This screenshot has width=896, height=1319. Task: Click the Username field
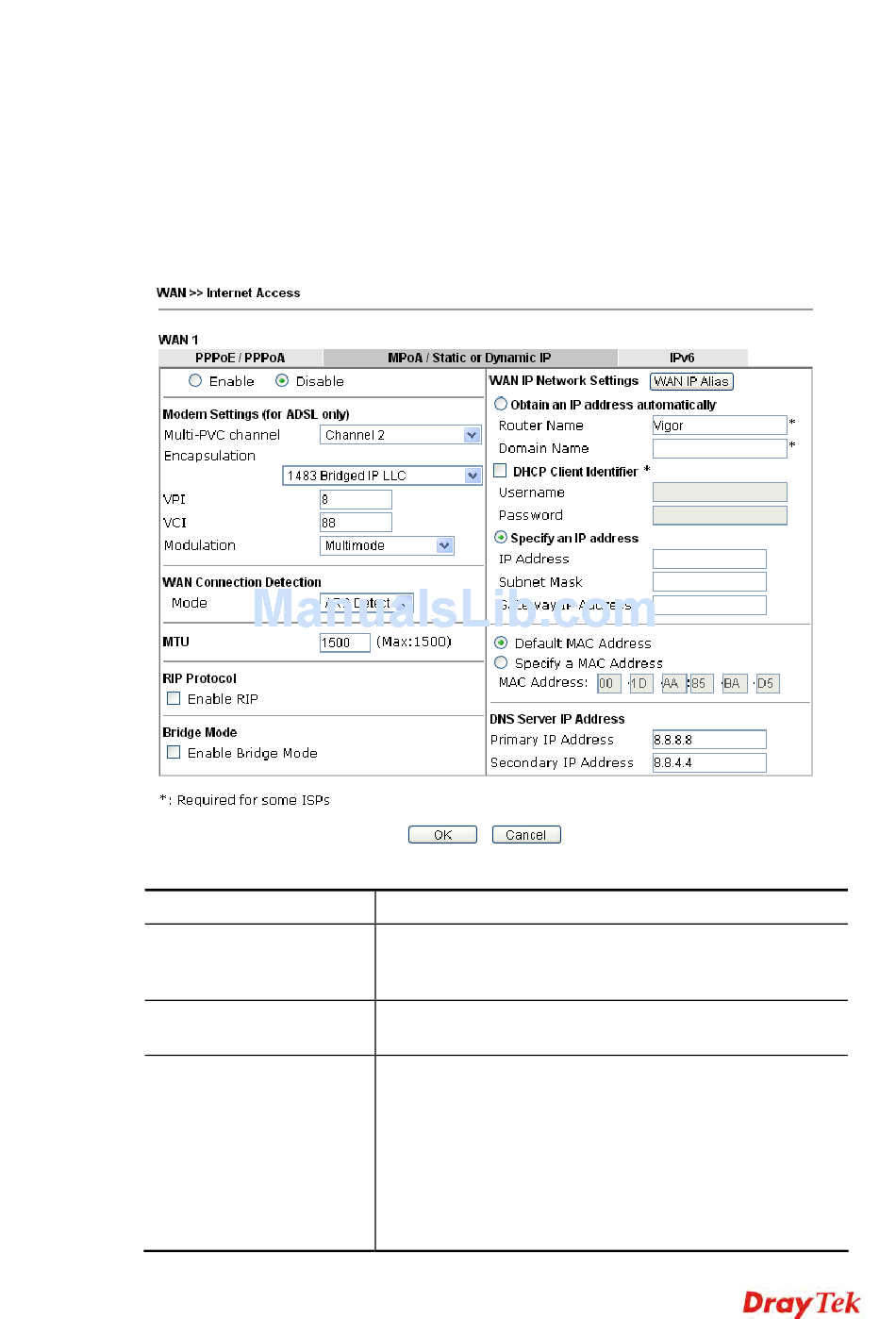720,492
